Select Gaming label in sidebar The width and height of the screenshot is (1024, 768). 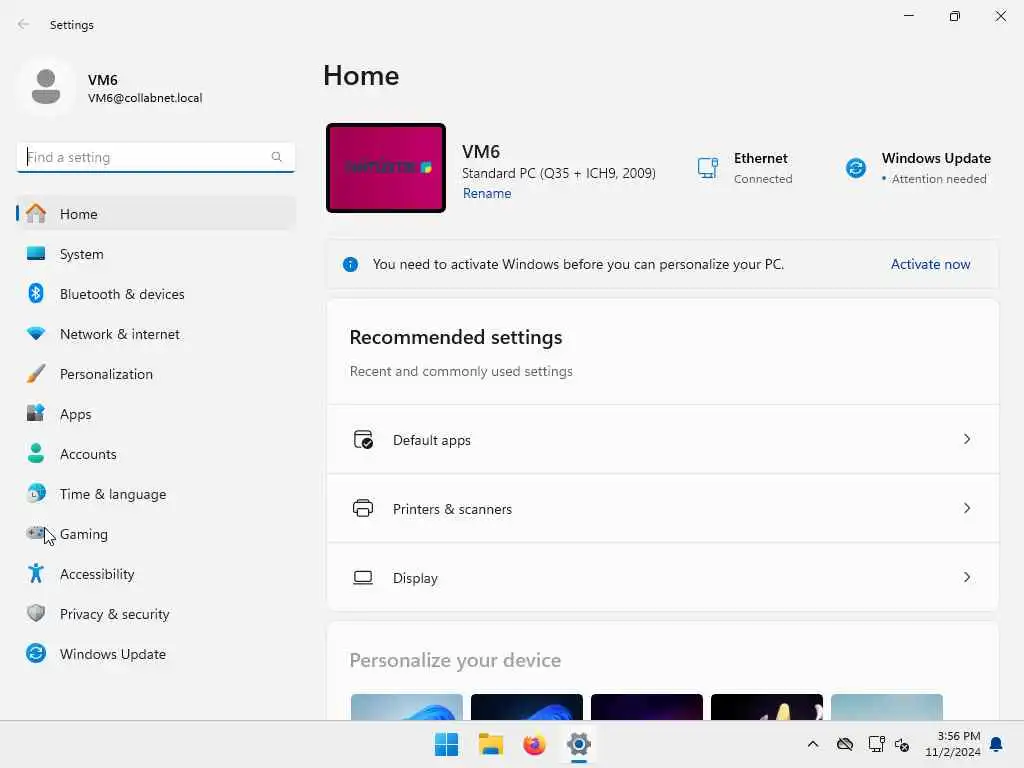[x=84, y=534]
